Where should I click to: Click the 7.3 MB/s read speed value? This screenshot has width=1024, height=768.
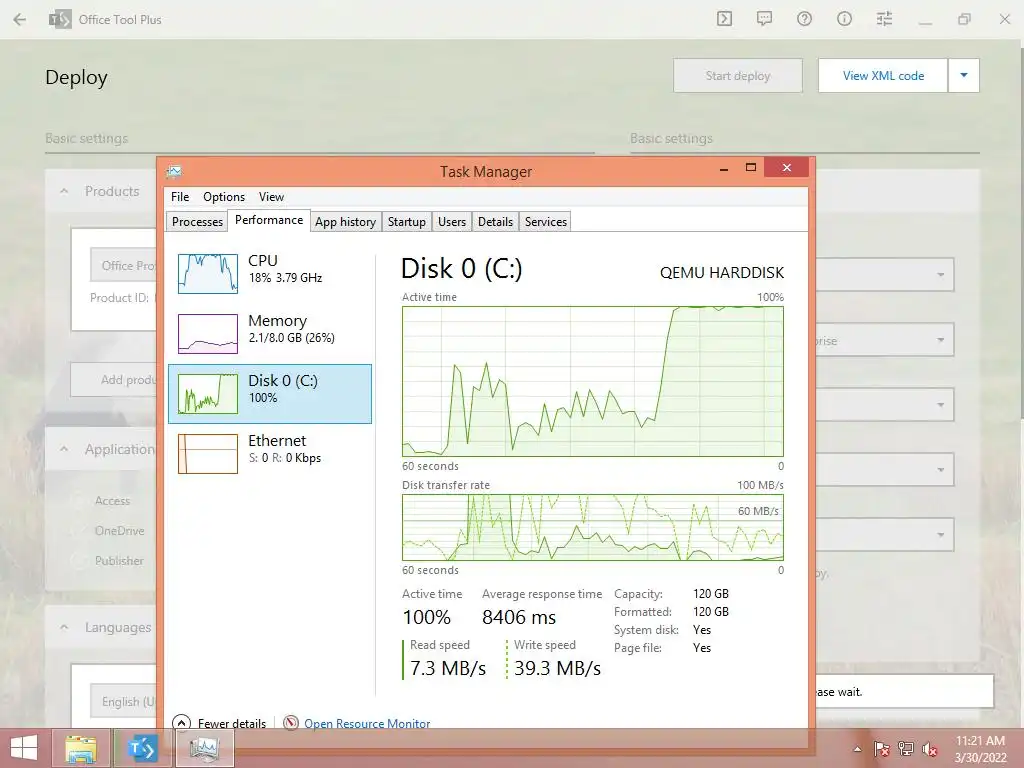tap(448, 668)
